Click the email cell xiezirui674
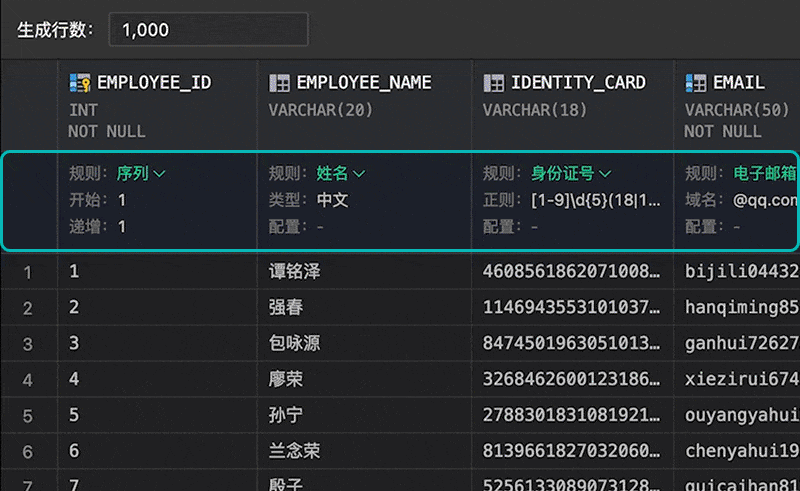 click(x=737, y=379)
